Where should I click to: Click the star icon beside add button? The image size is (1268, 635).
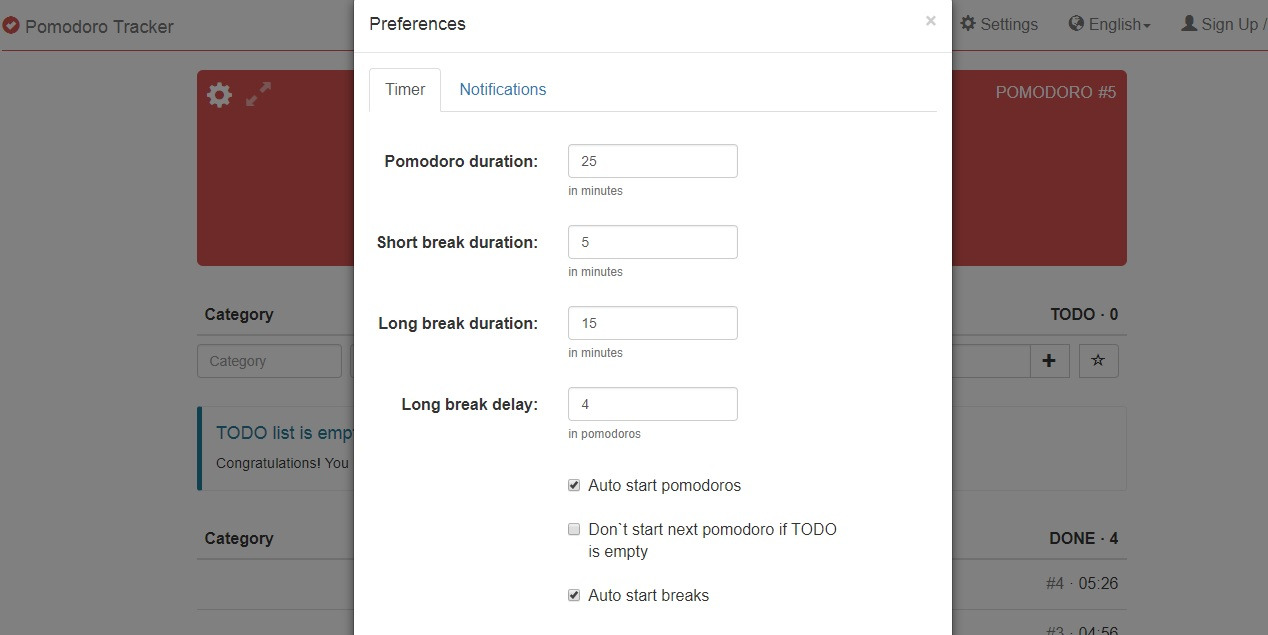(1098, 361)
